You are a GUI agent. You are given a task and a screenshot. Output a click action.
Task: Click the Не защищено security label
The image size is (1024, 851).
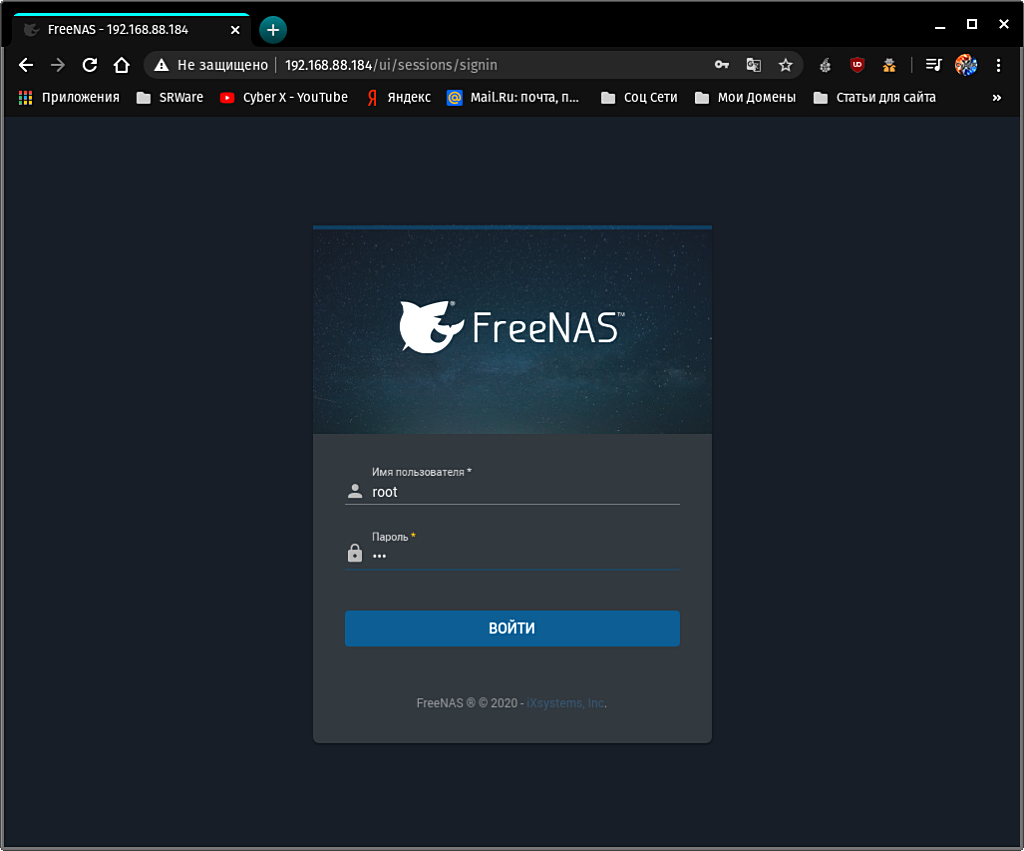click(223, 65)
